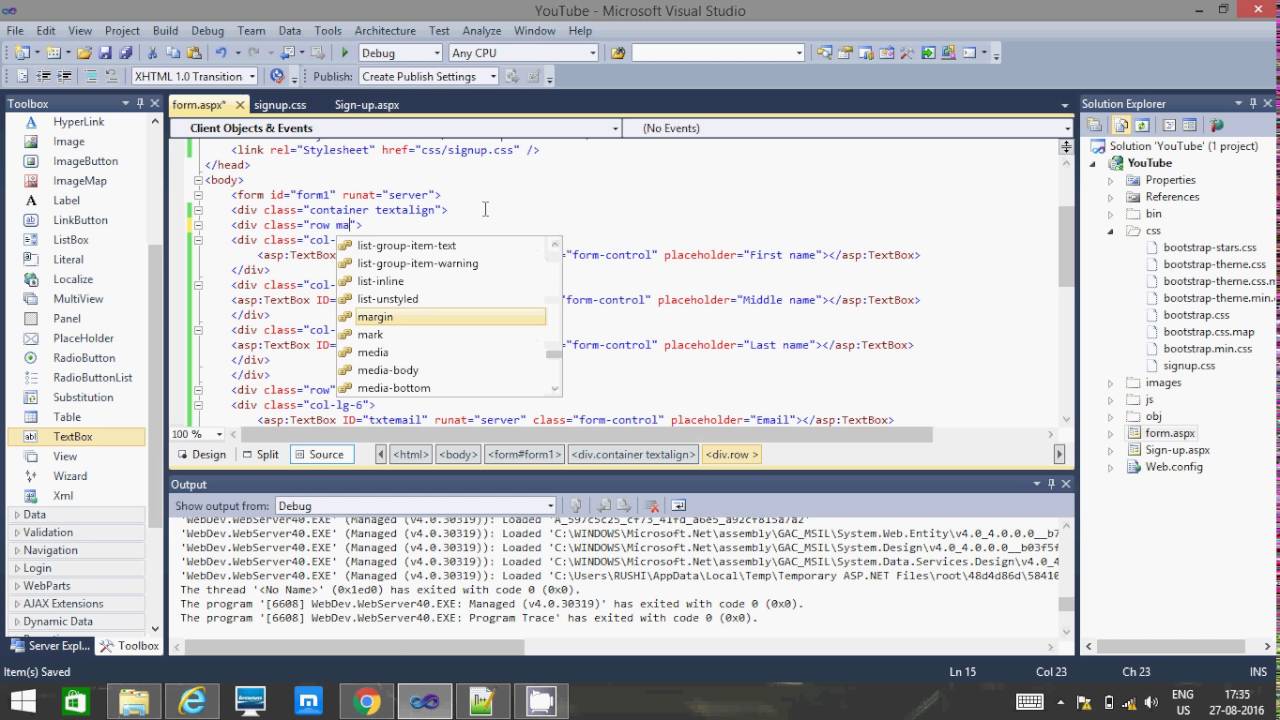1280x720 pixels.
Task: Open Google Chrome from the taskbar
Action: [366, 701]
